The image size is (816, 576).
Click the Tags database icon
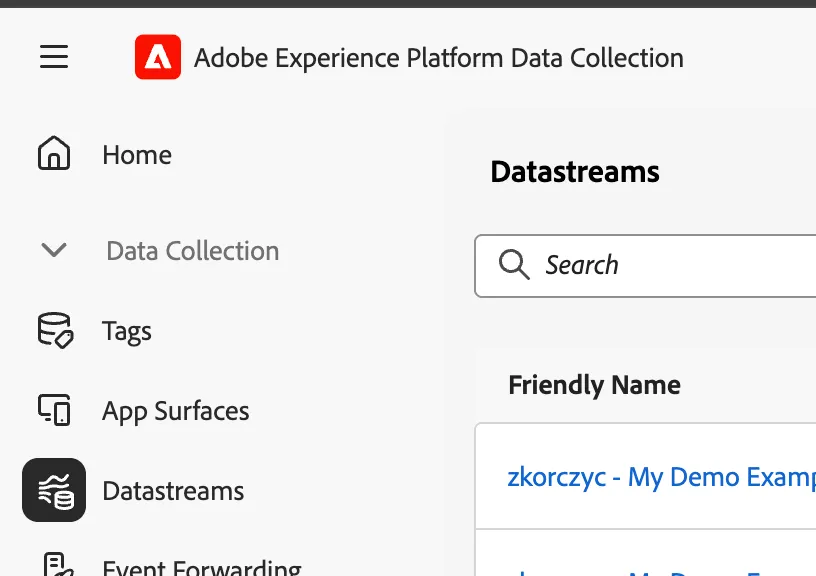coord(55,330)
